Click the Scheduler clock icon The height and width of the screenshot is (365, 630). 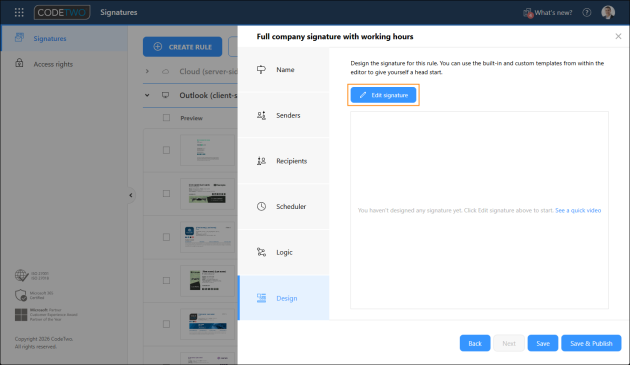coord(261,207)
